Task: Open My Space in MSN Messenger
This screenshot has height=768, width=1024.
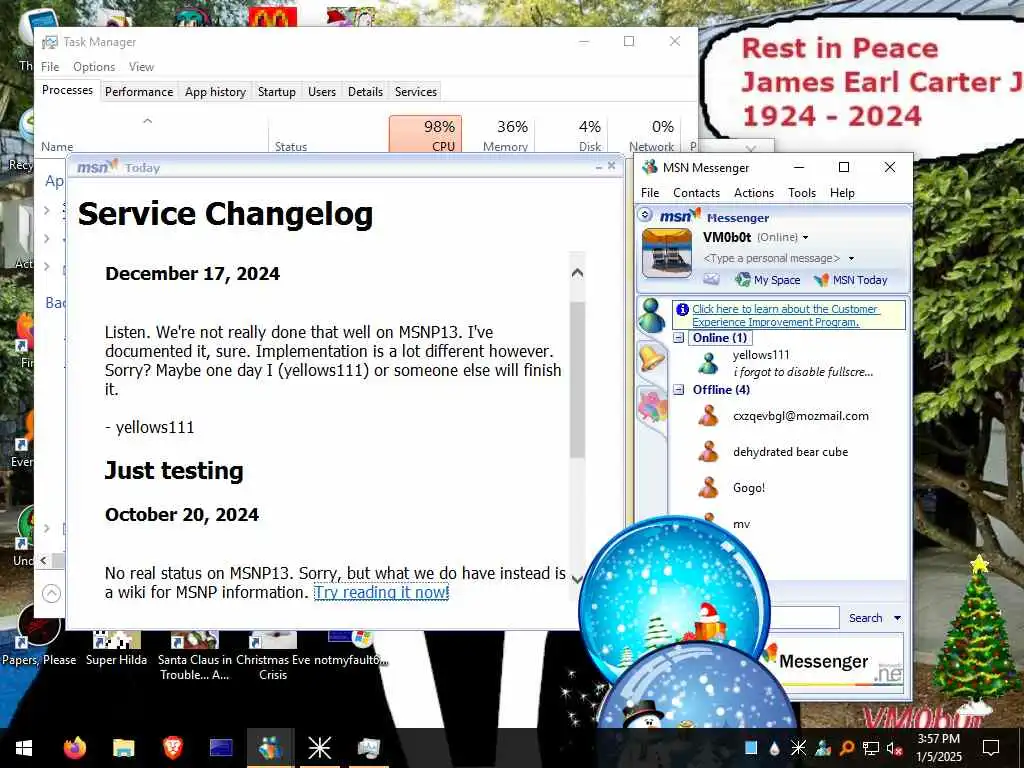Action: pos(767,280)
